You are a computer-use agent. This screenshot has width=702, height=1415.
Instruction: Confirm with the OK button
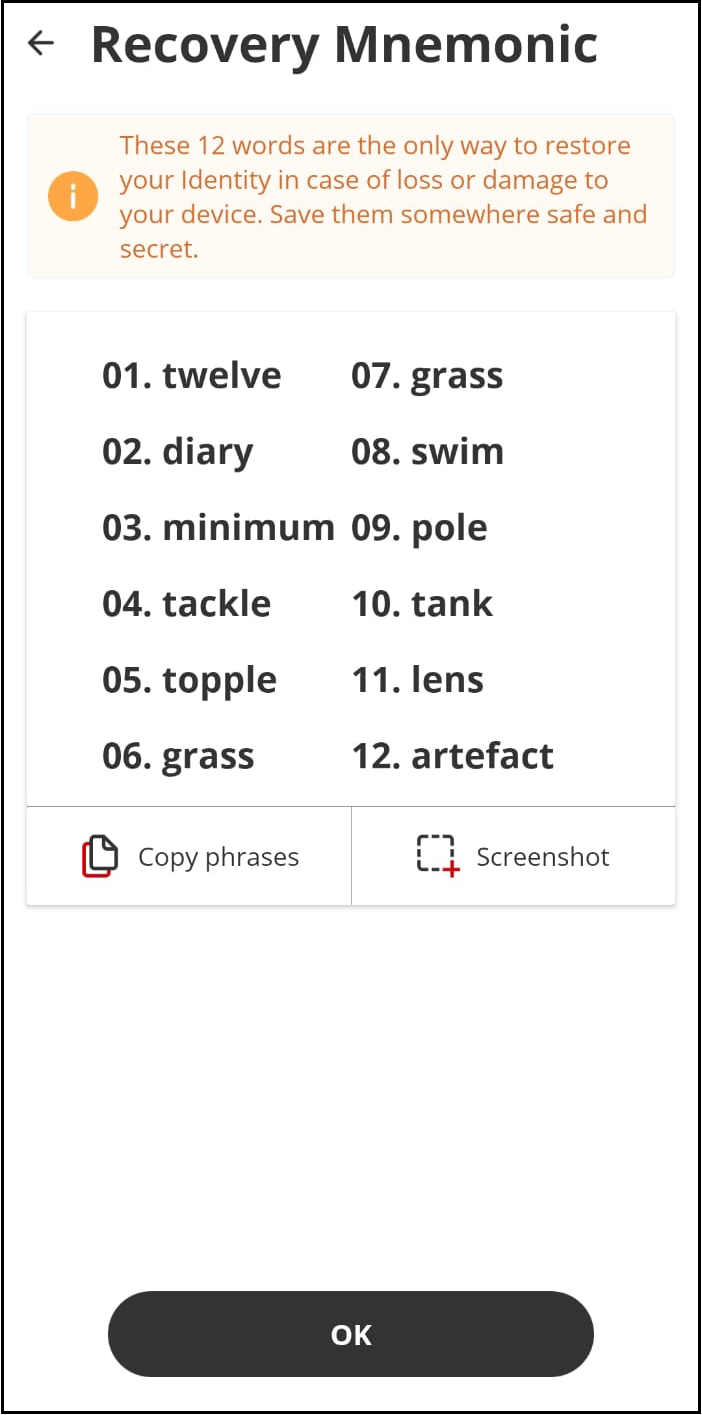click(351, 1334)
